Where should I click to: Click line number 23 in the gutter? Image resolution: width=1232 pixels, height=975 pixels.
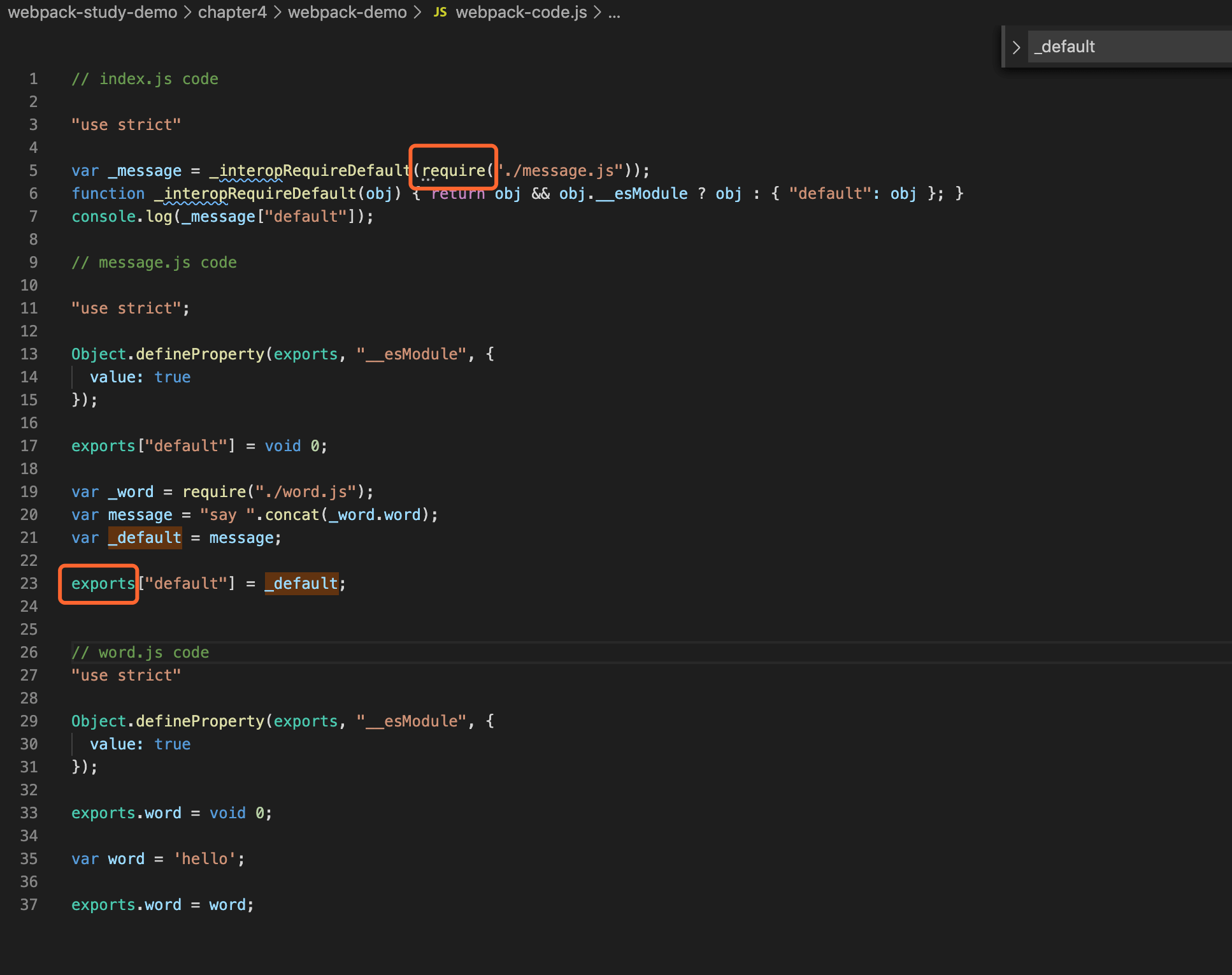click(x=29, y=584)
